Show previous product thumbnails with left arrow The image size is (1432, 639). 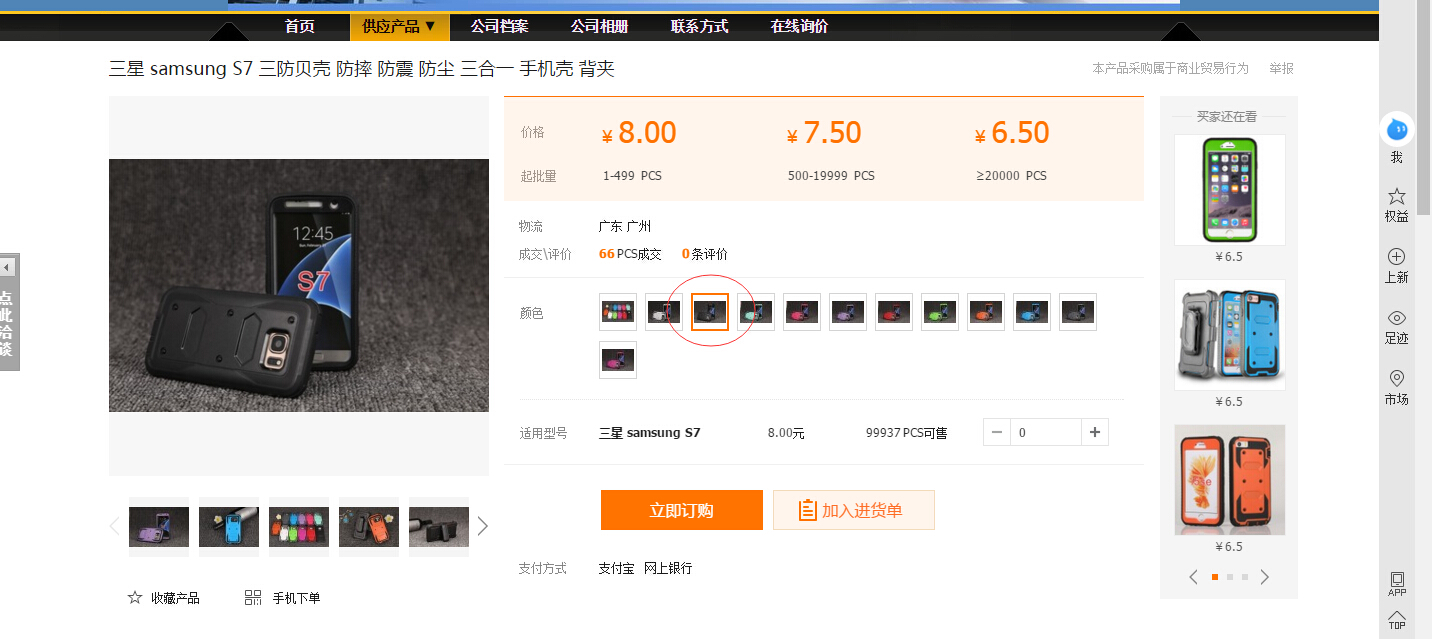pos(114,526)
